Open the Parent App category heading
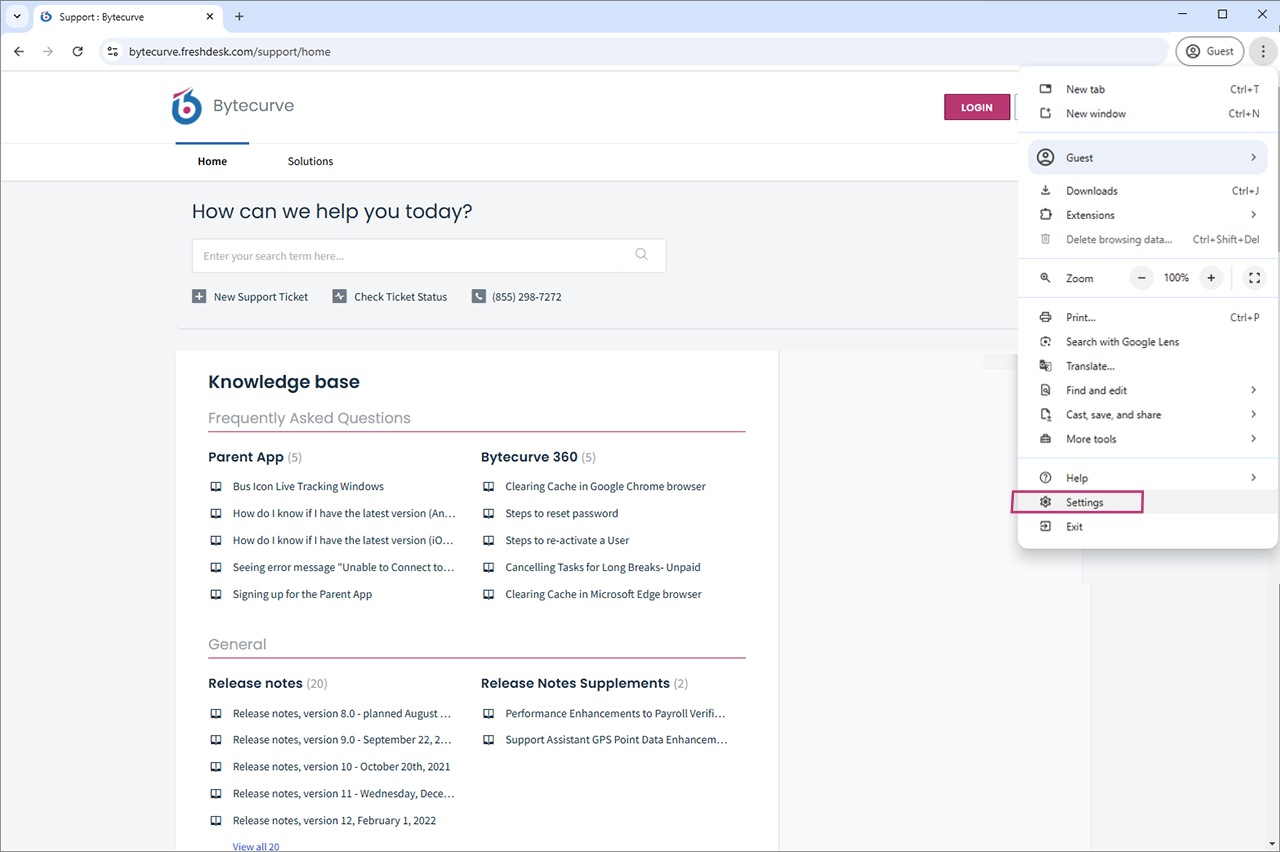This screenshot has height=852, width=1280. click(246, 457)
